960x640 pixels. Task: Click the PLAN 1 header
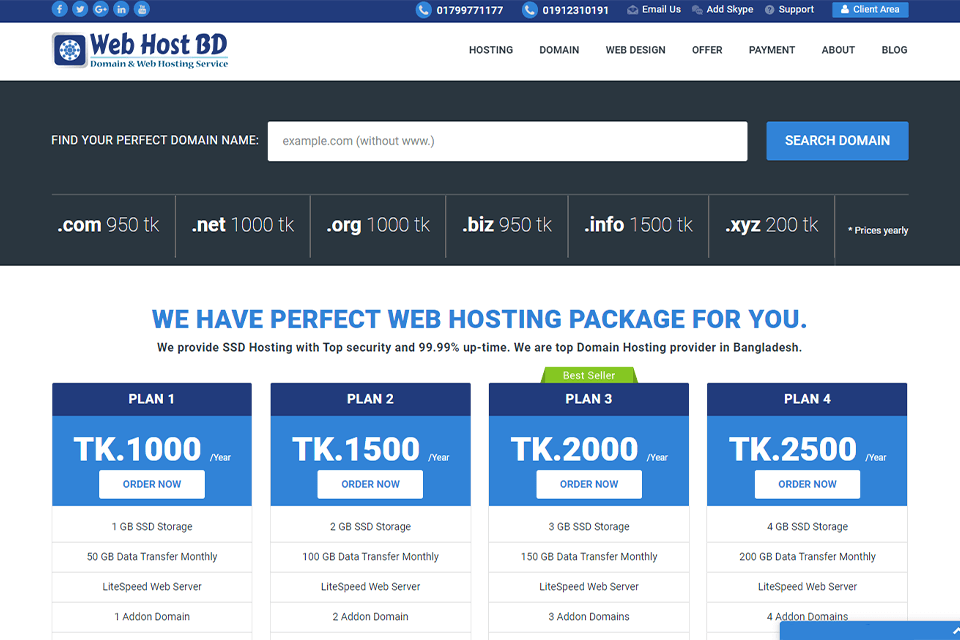click(152, 399)
